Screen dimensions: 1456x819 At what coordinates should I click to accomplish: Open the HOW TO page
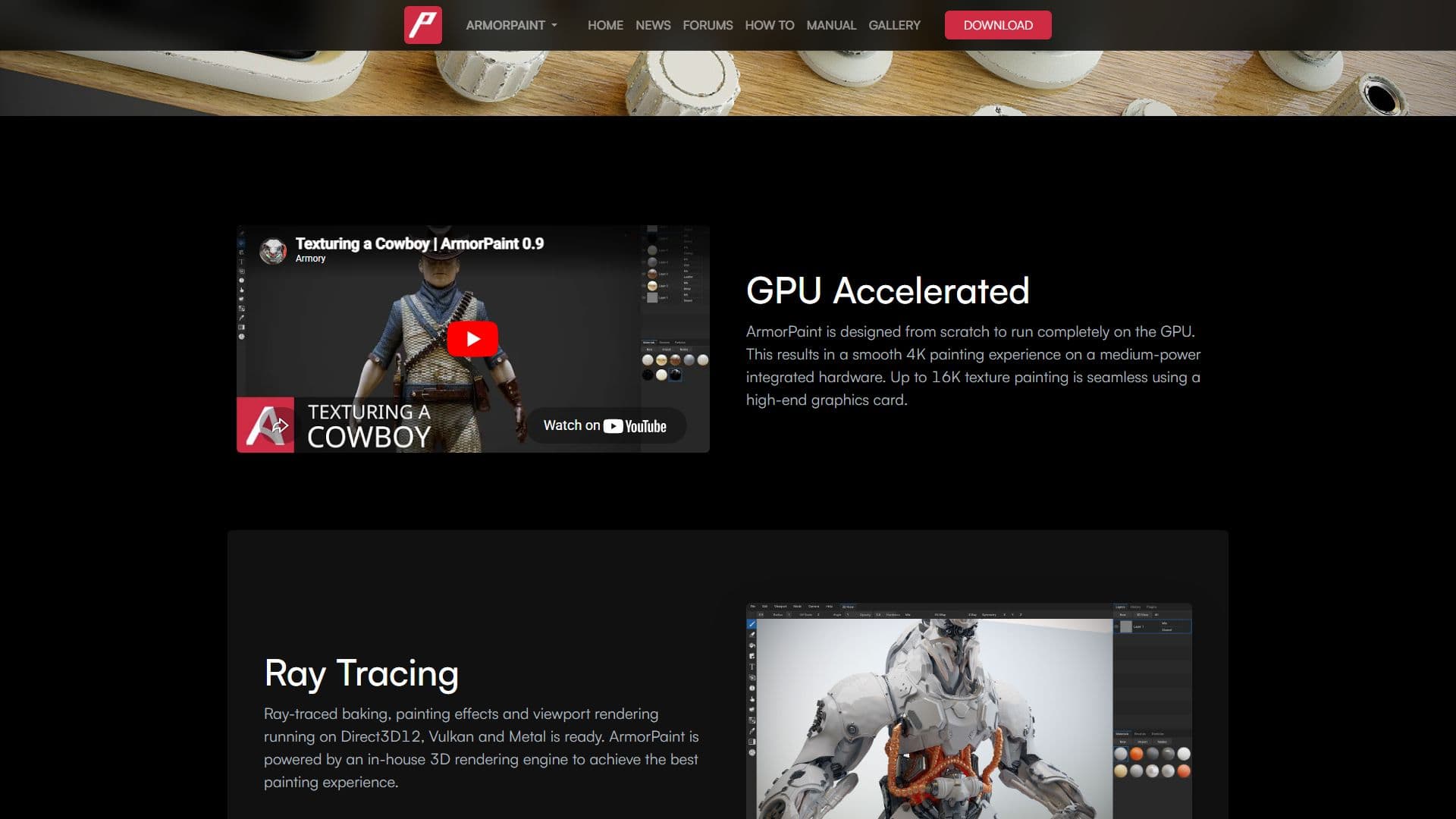coord(770,25)
